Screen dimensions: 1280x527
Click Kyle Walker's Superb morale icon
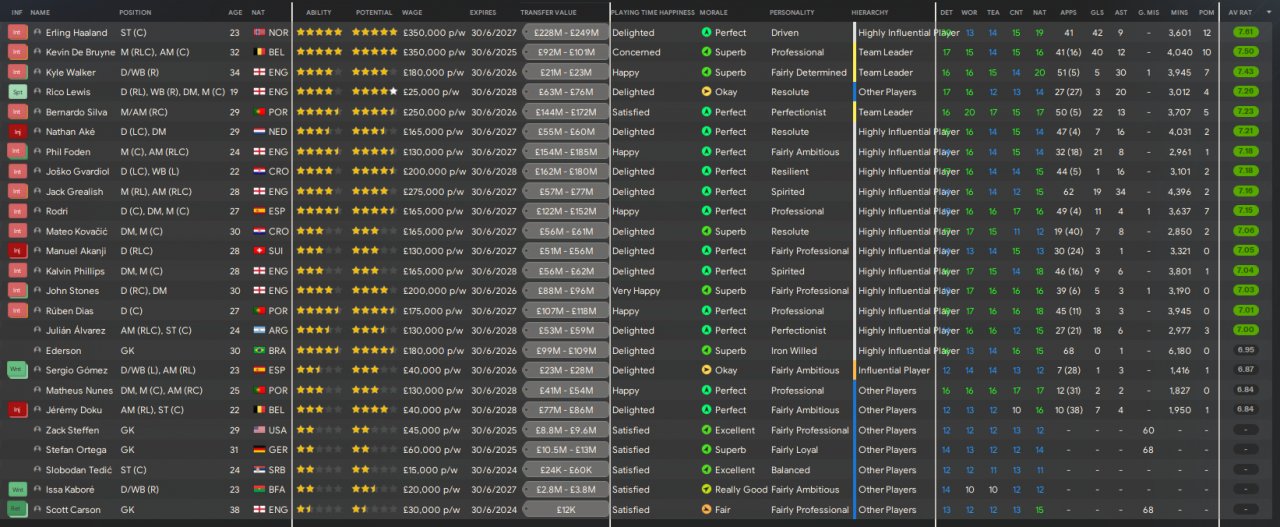tap(706, 72)
